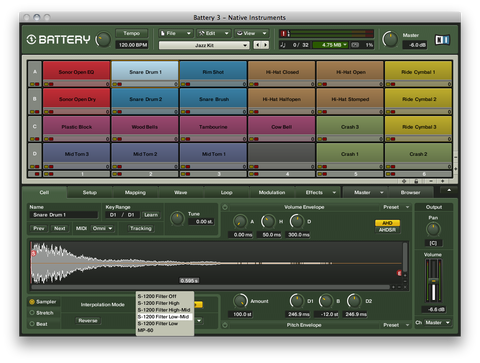Screen dimensions: 480x363
Task: Click the Name field showing Snare Drum 1
Action: 64,215
